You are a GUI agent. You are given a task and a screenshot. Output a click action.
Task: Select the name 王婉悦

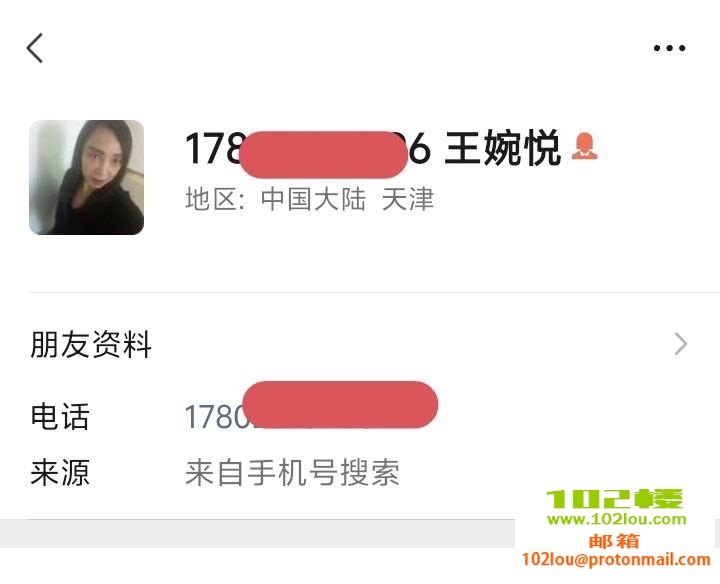click(503, 148)
